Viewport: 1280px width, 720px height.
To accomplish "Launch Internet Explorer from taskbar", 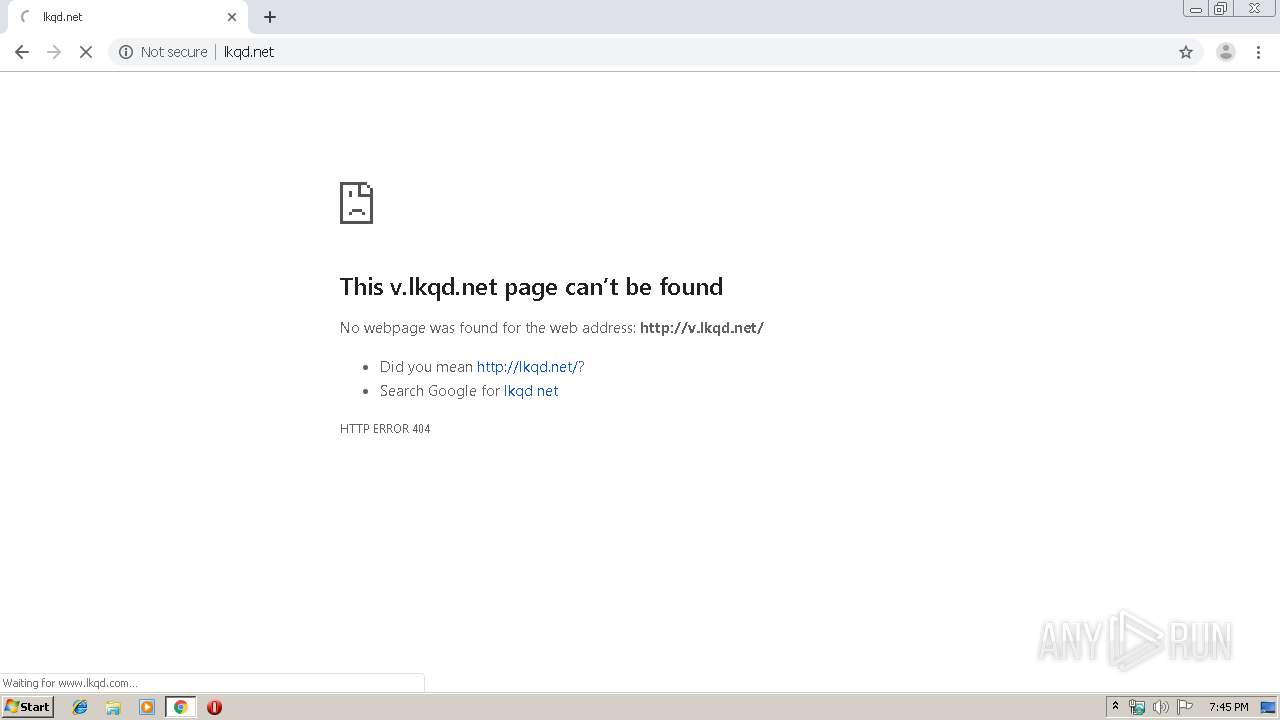I will click(80, 707).
